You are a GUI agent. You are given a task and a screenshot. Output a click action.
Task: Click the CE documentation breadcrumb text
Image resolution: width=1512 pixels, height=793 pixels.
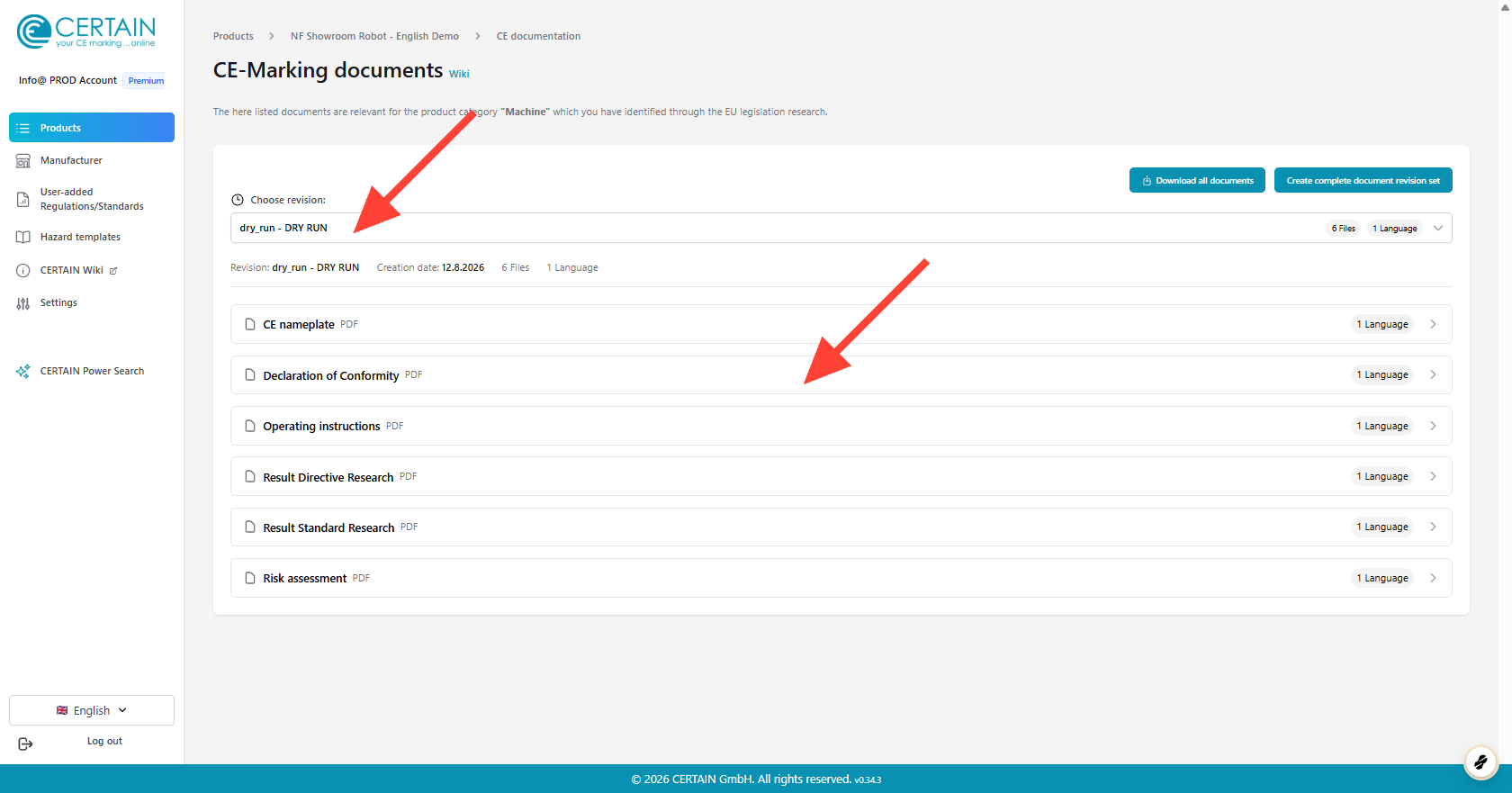pyautogui.click(x=538, y=36)
